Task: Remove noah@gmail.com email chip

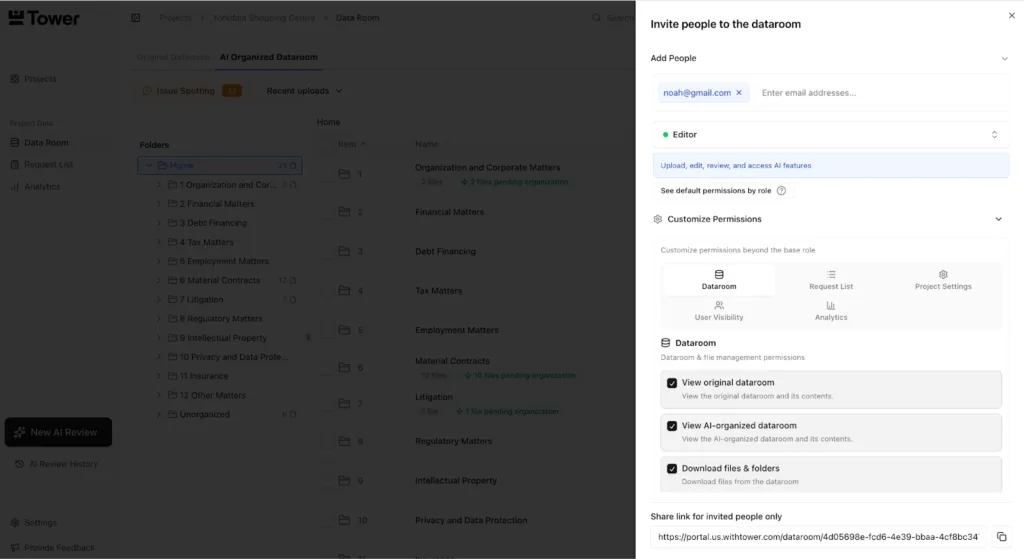Action: point(739,93)
